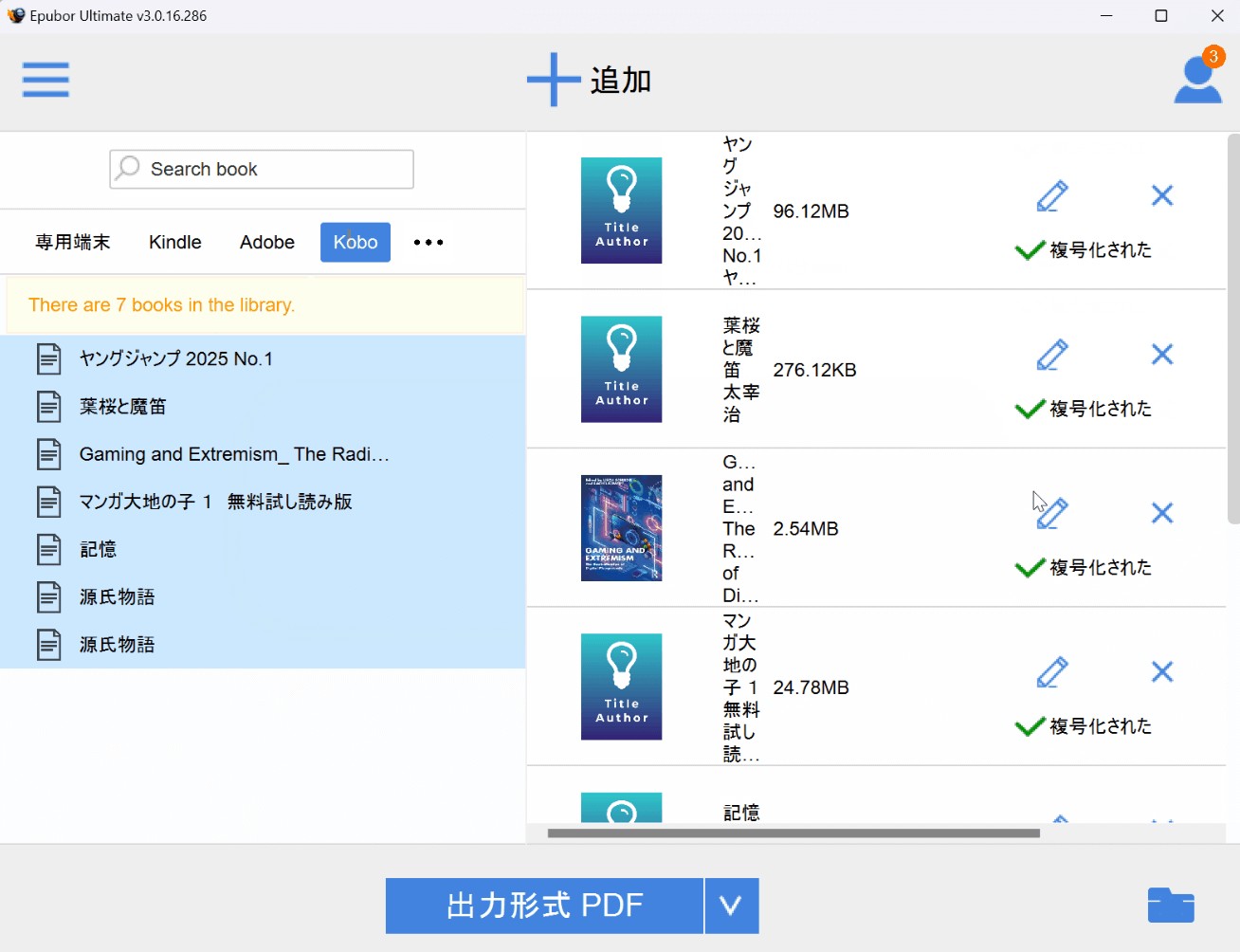Click the search magnifier icon
The image size is (1240, 952).
click(x=128, y=169)
